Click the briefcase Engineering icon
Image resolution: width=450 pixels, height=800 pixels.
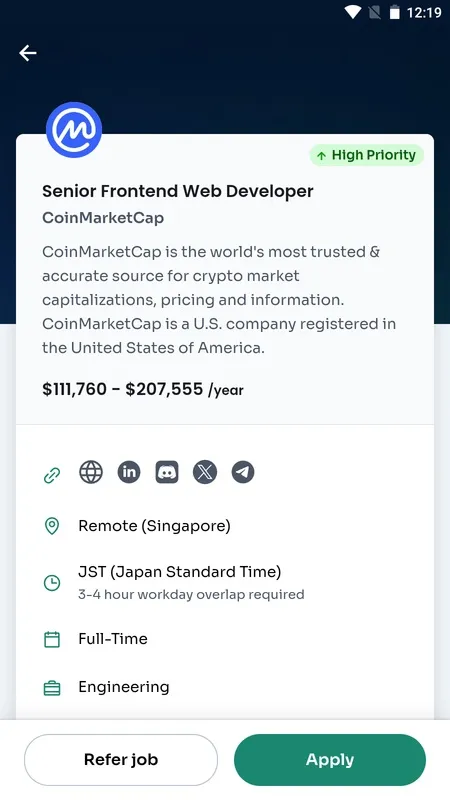(x=52, y=688)
